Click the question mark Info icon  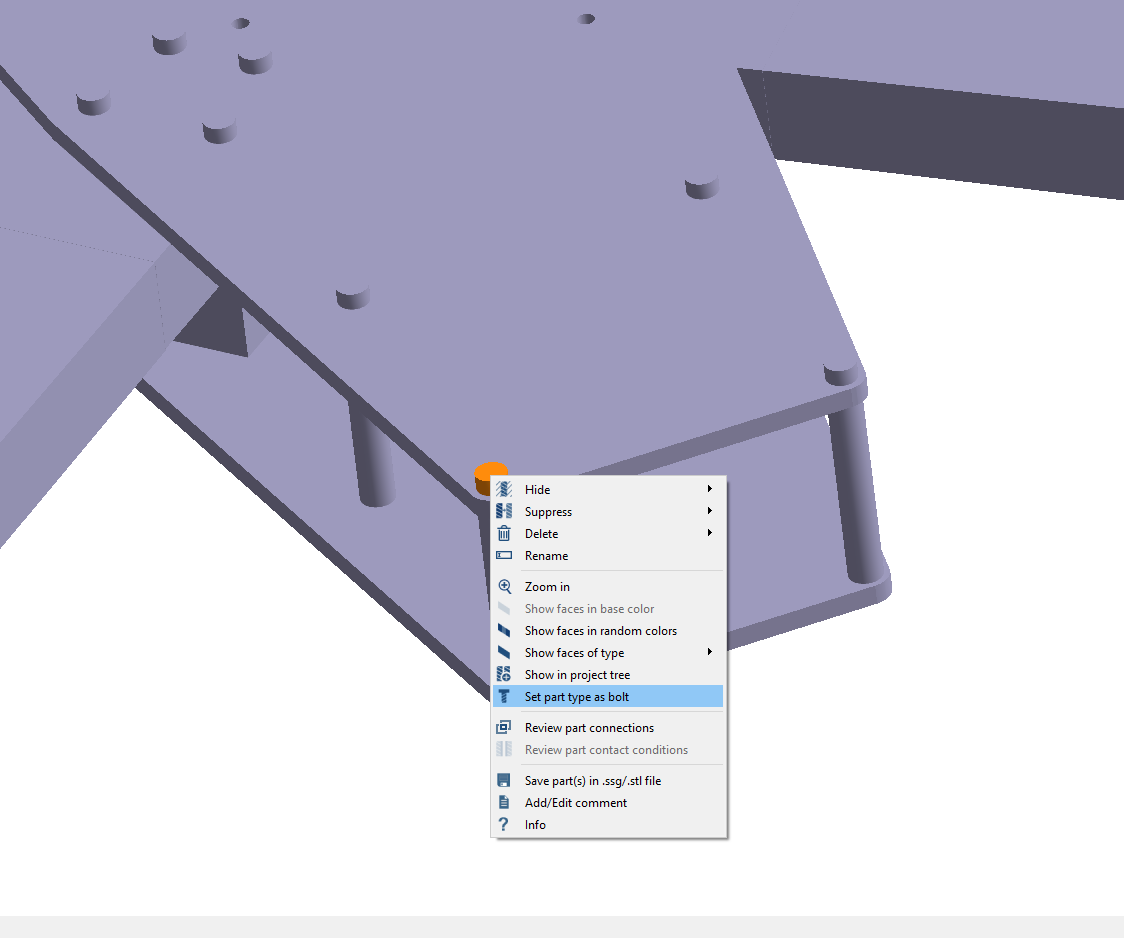point(504,825)
